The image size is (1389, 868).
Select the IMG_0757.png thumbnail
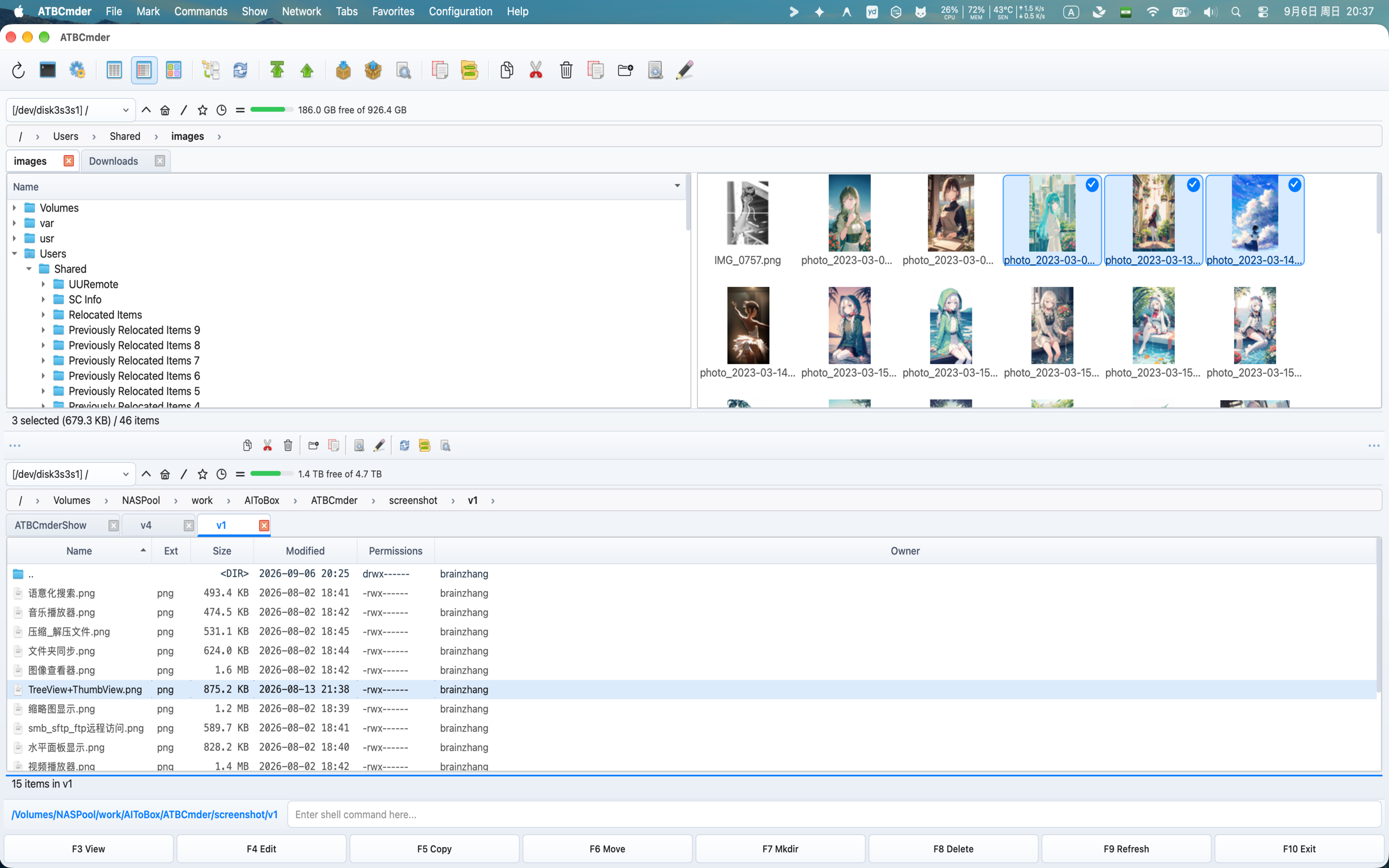(747, 220)
